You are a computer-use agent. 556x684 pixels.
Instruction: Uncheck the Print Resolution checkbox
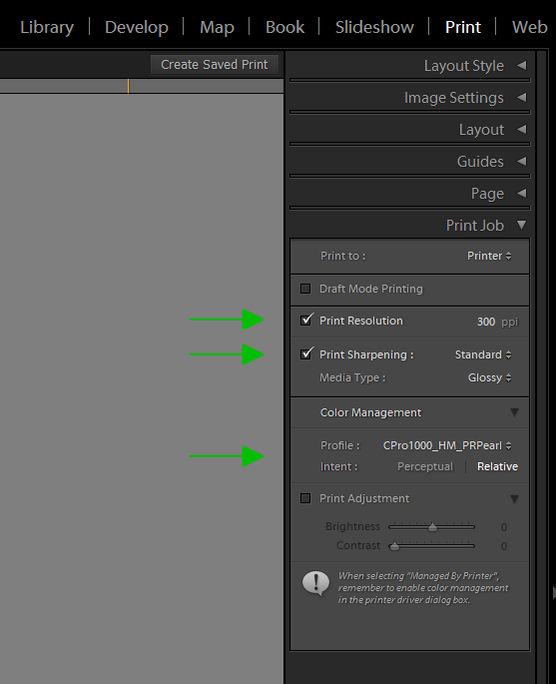coord(306,320)
